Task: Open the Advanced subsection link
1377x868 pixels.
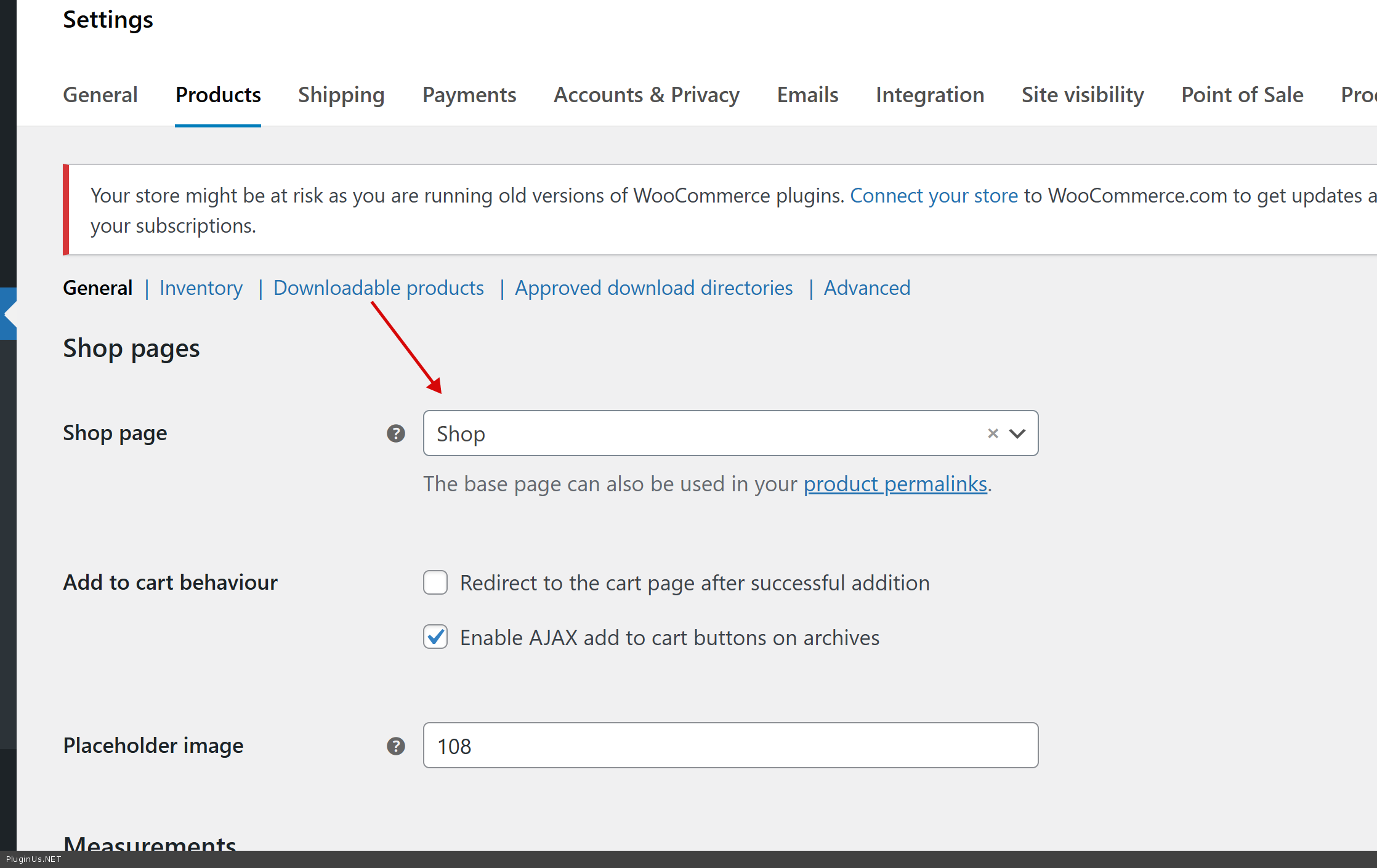Action: tap(866, 288)
